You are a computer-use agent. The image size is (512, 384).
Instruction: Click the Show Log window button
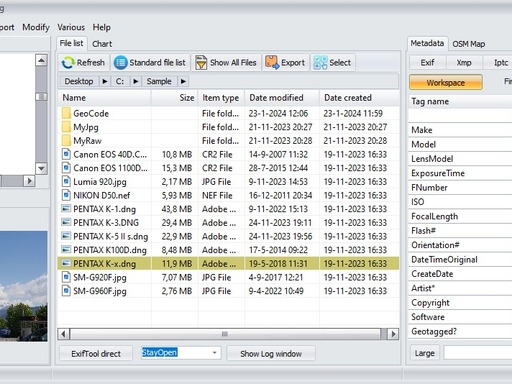pos(271,354)
